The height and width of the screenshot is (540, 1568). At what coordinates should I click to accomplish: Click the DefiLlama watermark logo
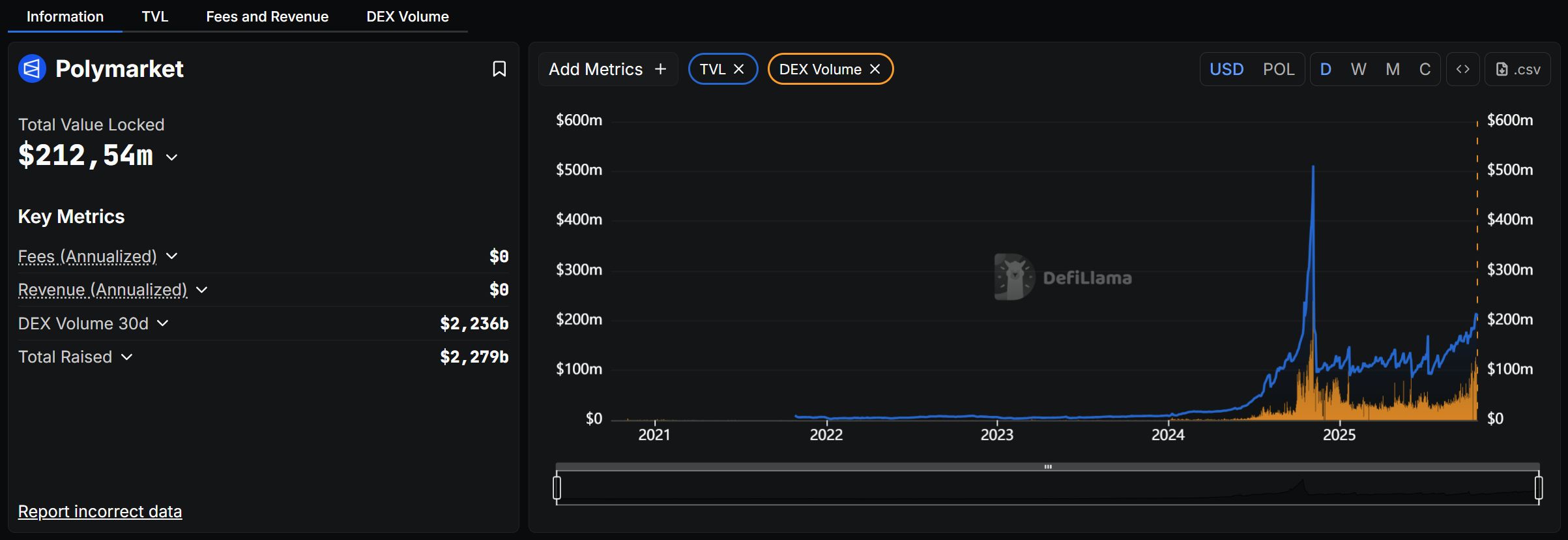click(x=1014, y=277)
